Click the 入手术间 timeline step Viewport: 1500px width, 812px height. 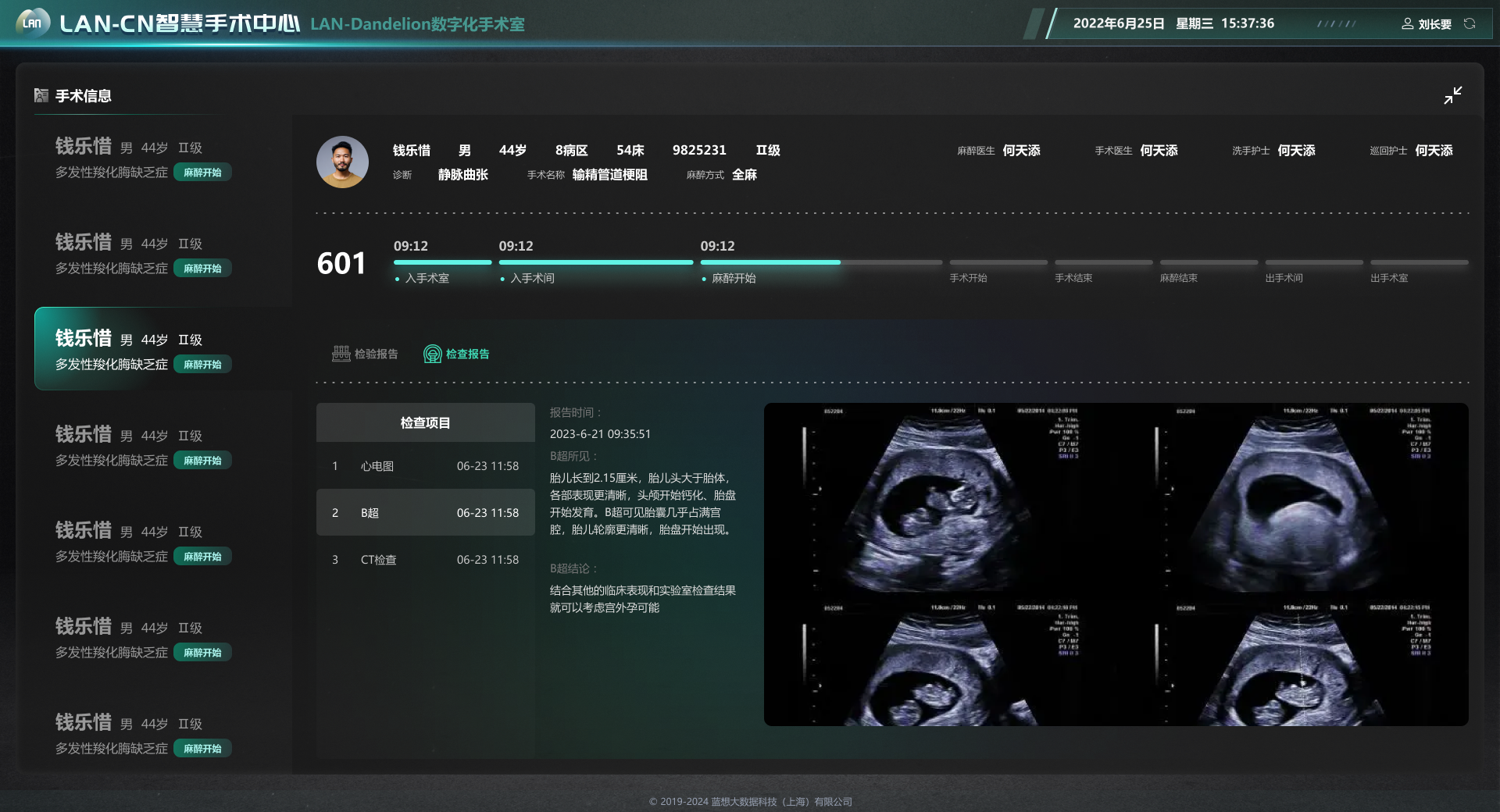pos(596,262)
